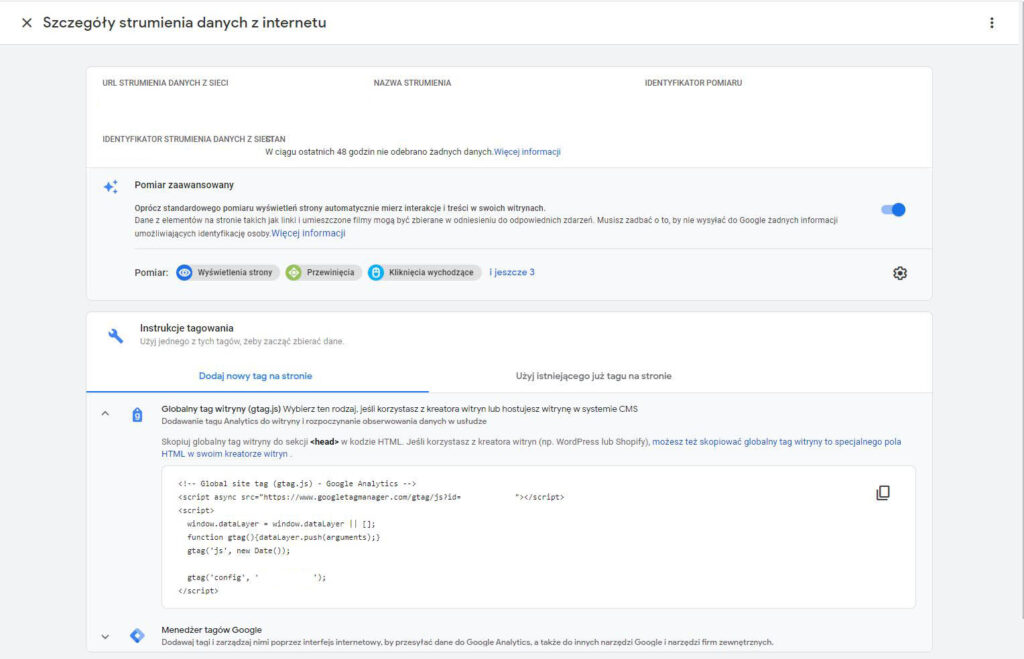Click the Globalny tag witryny (gtag.js) heading
This screenshot has width=1024, height=659.
[x=221, y=409]
